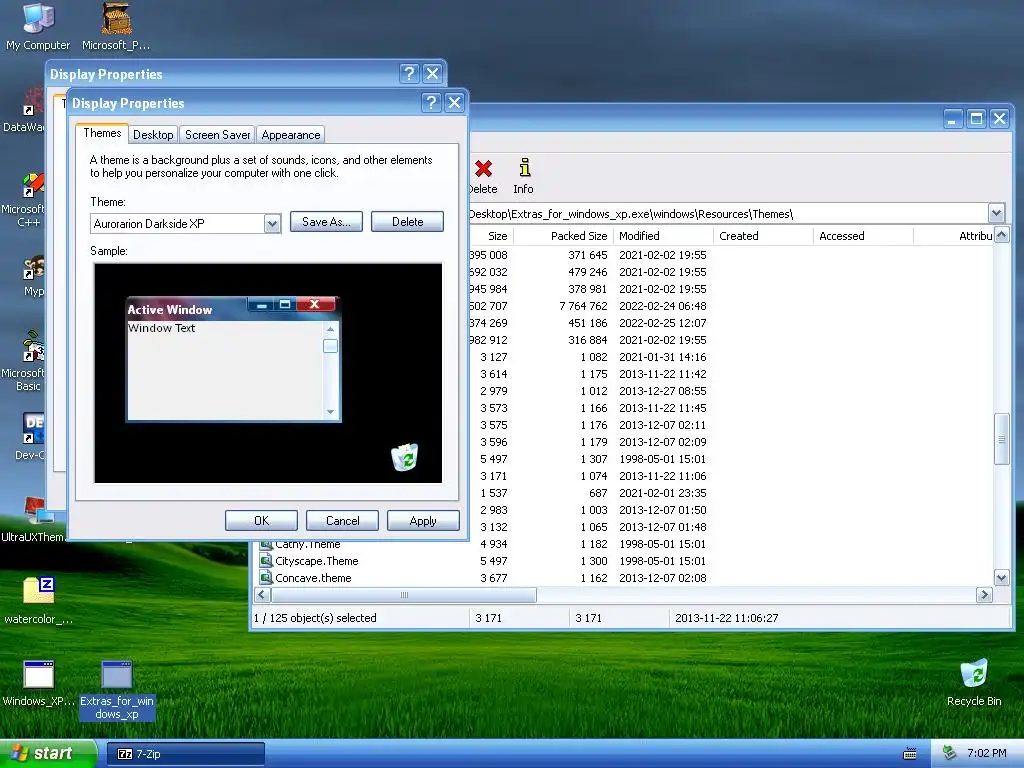Viewport: 1024px width, 768px height.
Task: Click the horizontal scrollbar thumb in 7-Zip
Action: (x=404, y=594)
